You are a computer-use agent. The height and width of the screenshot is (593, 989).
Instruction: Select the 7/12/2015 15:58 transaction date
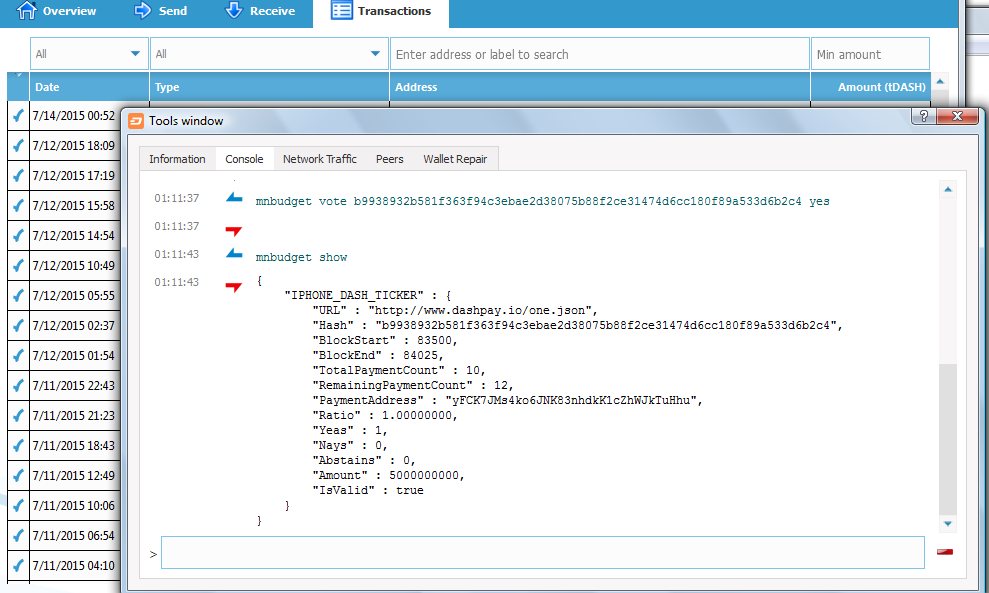click(74, 206)
